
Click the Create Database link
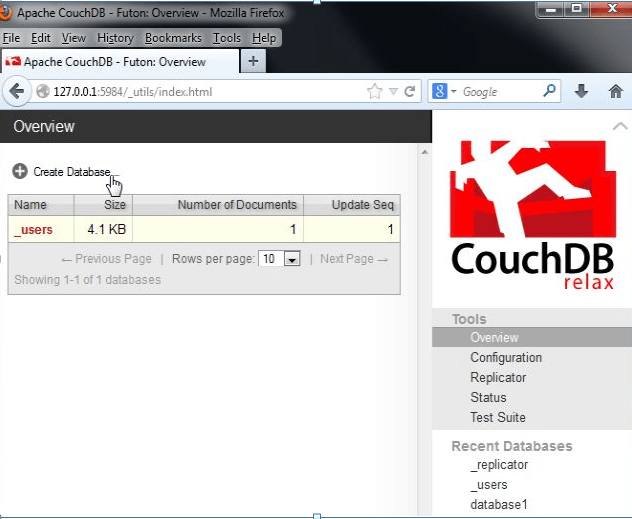pyautogui.click(x=72, y=172)
